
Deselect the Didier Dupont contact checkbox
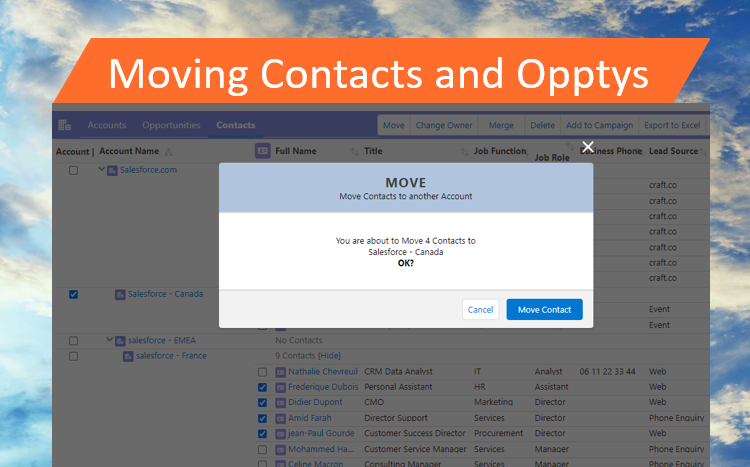pyautogui.click(x=262, y=402)
